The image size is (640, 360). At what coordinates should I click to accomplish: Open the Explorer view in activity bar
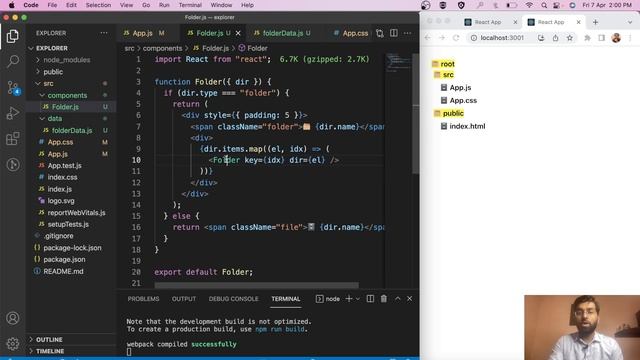[x=13, y=36]
